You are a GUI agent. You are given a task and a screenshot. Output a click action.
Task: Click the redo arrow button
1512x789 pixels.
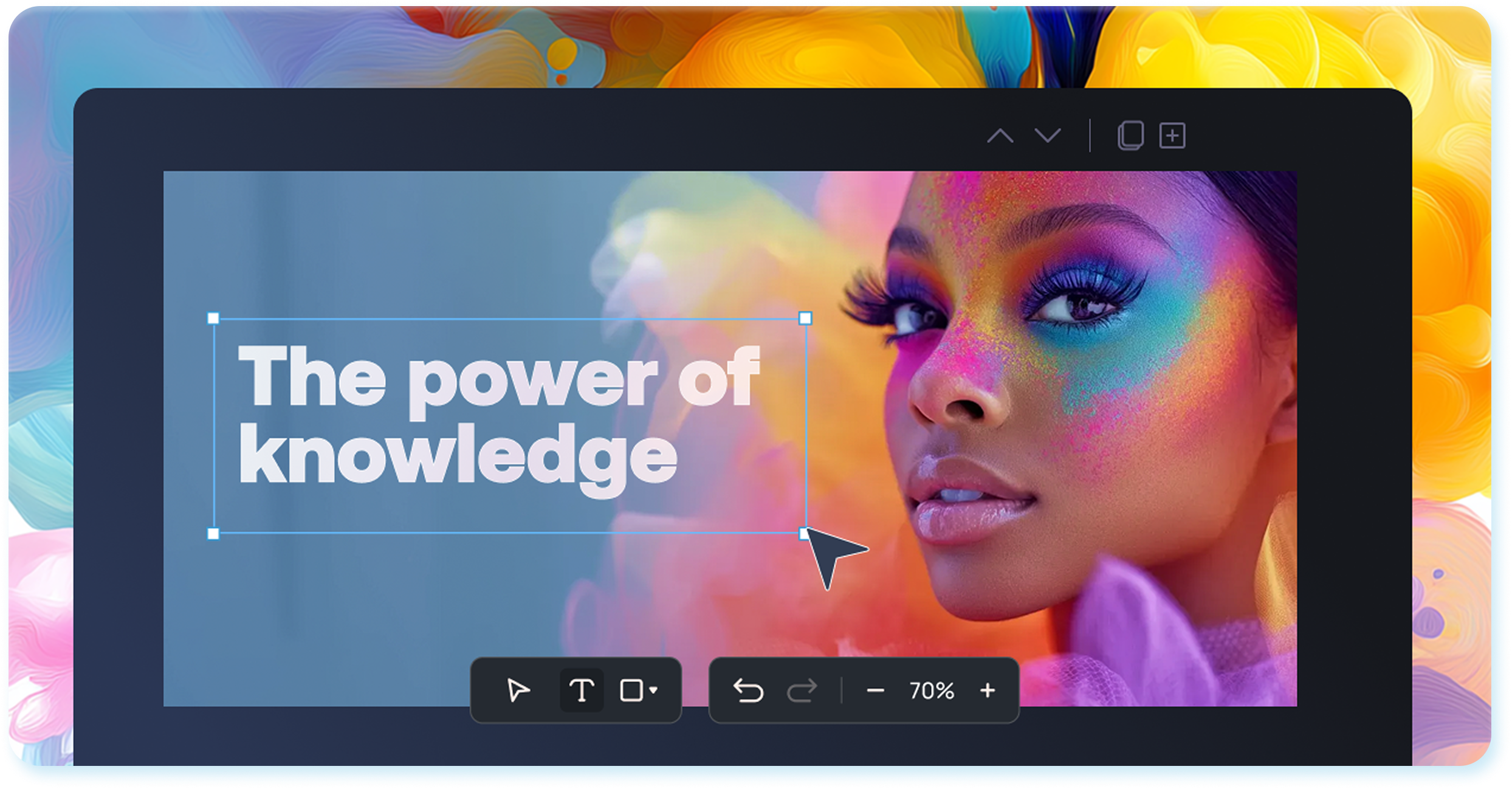[802, 691]
